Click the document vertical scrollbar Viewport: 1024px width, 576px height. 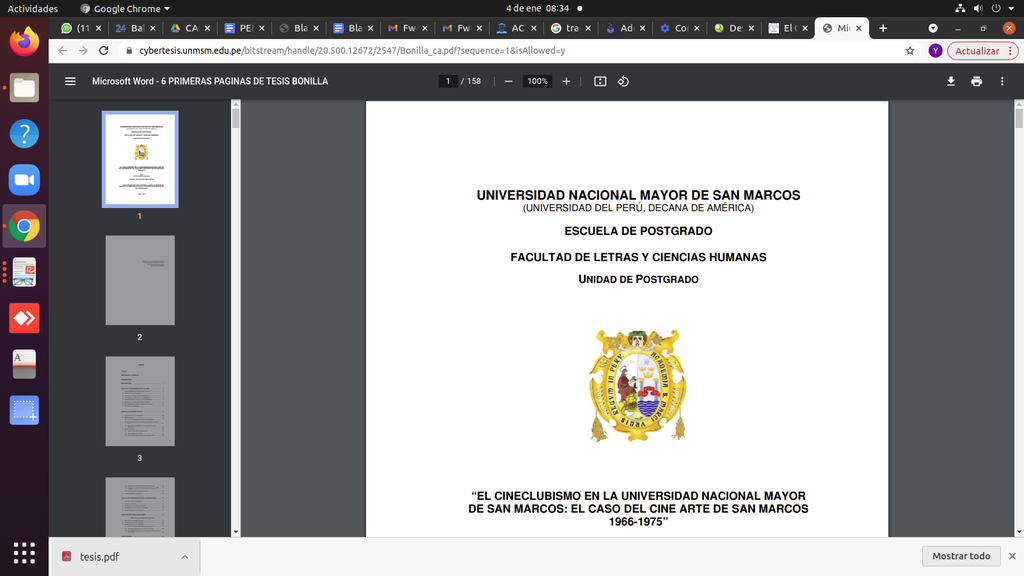tap(1019, 118)
